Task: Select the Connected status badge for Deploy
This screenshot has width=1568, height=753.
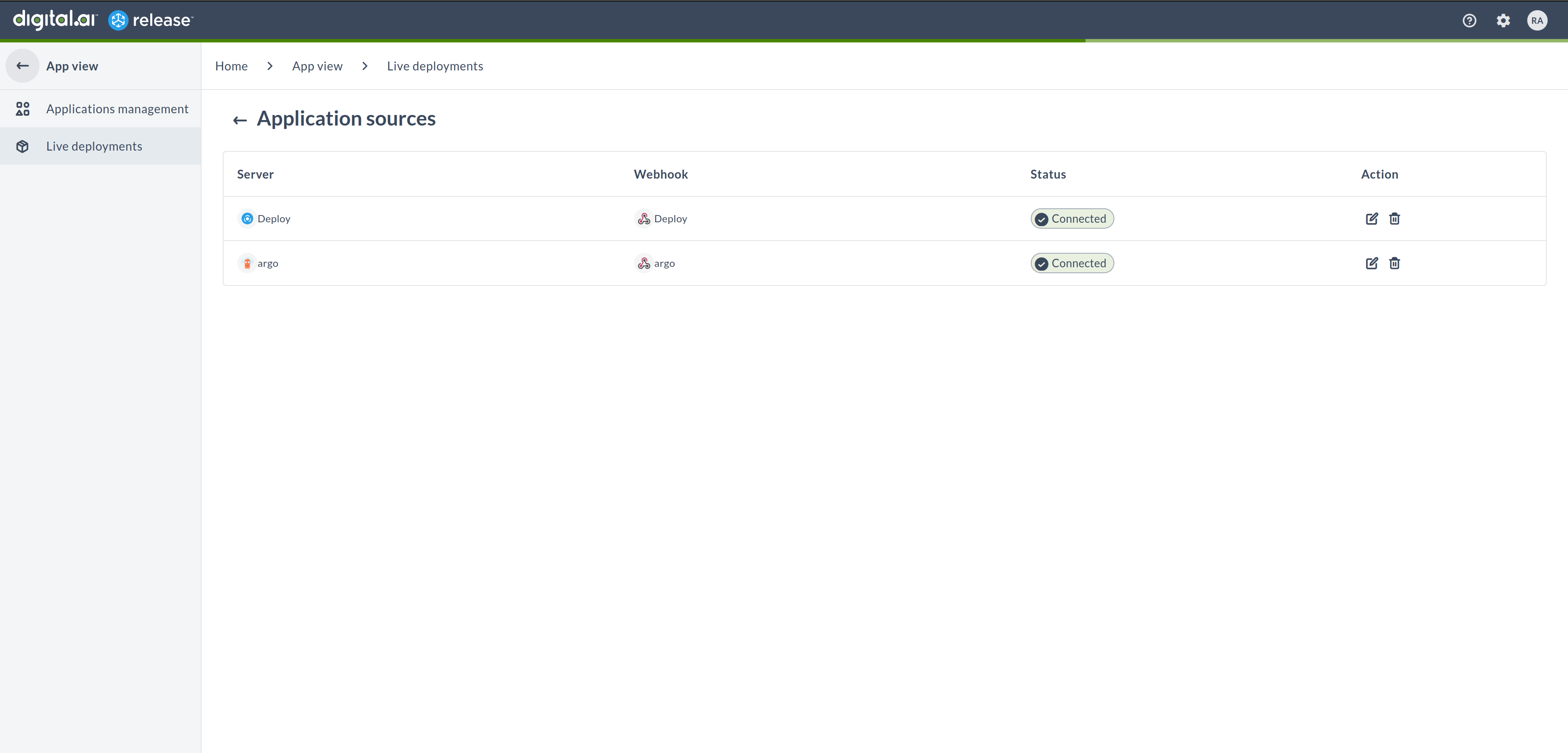Action: click(1072, 218)
